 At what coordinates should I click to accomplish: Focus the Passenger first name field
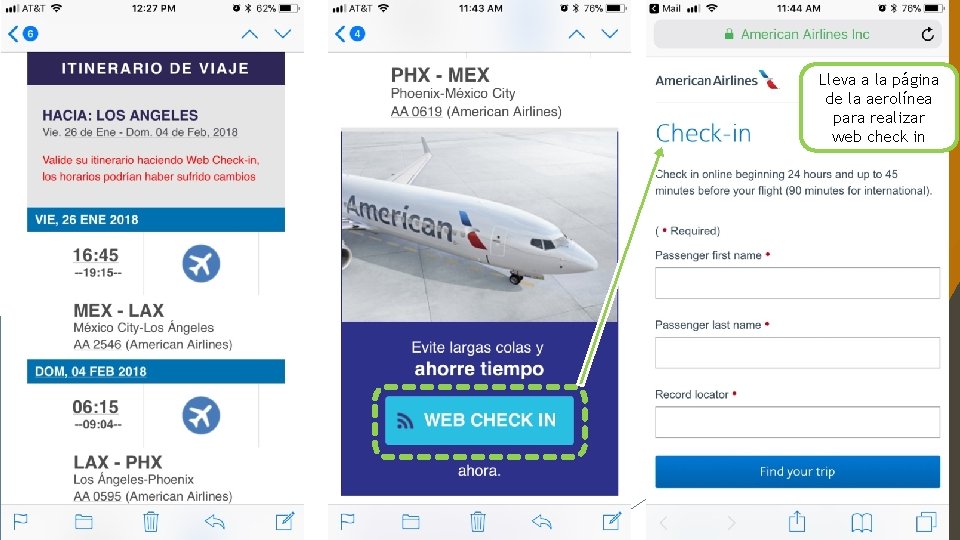click(797, 283)
